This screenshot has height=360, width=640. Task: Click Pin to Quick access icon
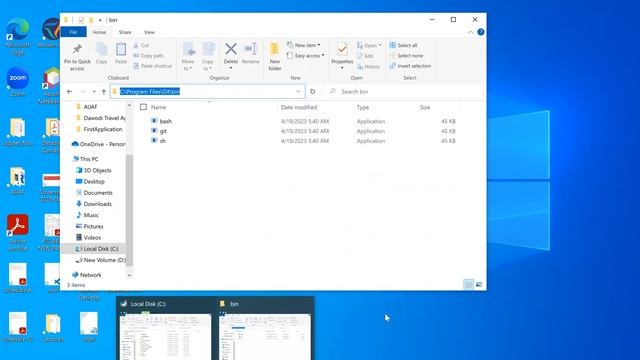click(x=77, y=50)
